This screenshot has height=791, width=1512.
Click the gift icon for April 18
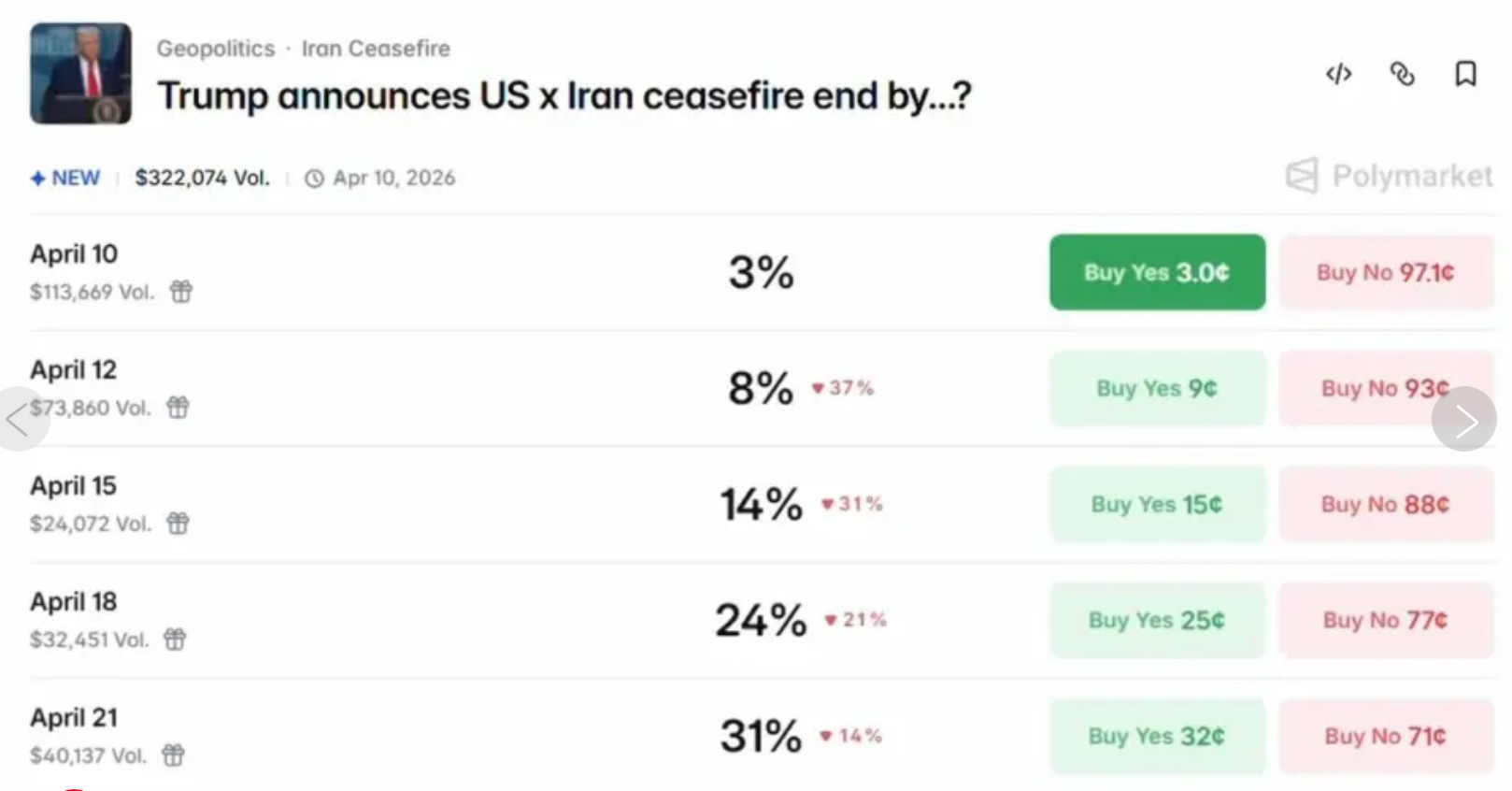(x=175, y=640)
